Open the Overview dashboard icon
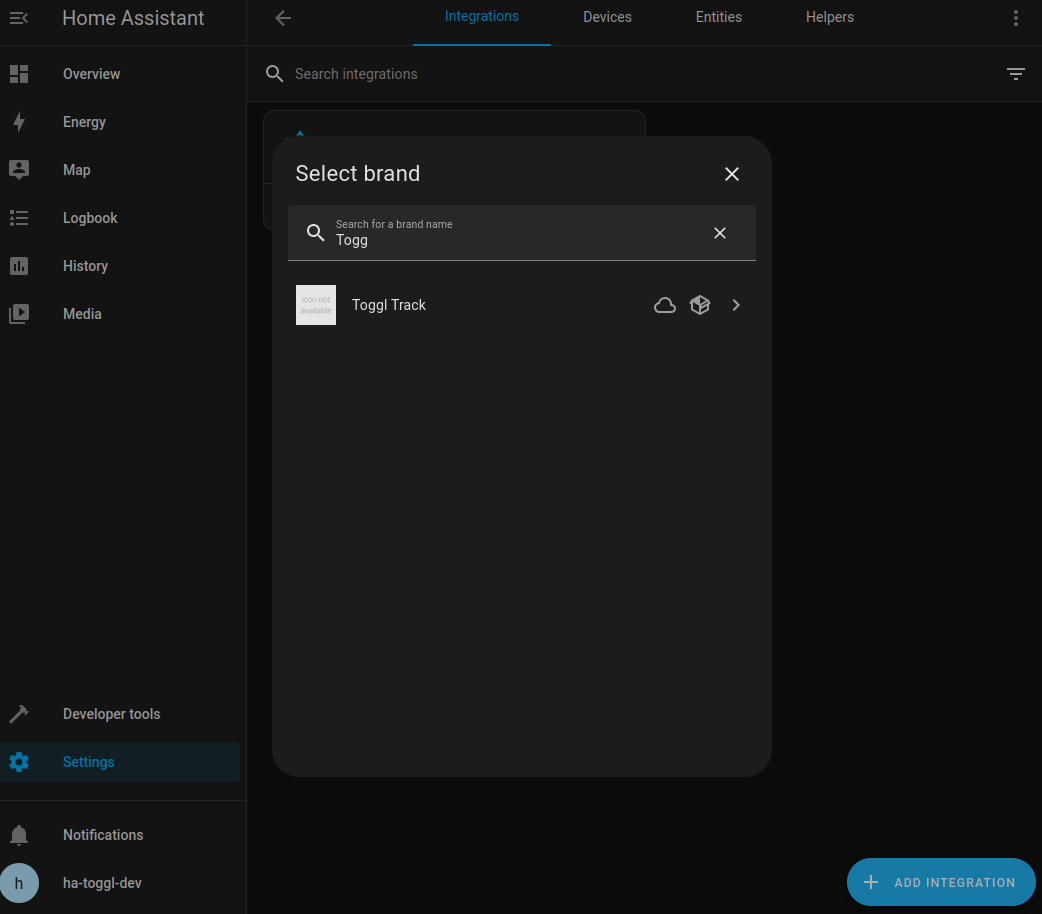Viewport: 1042px width, 914px height. (19, 74)
